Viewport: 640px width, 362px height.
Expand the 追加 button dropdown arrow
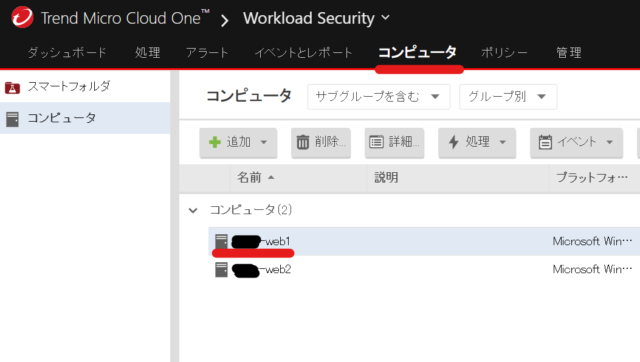tap(264, 142)
